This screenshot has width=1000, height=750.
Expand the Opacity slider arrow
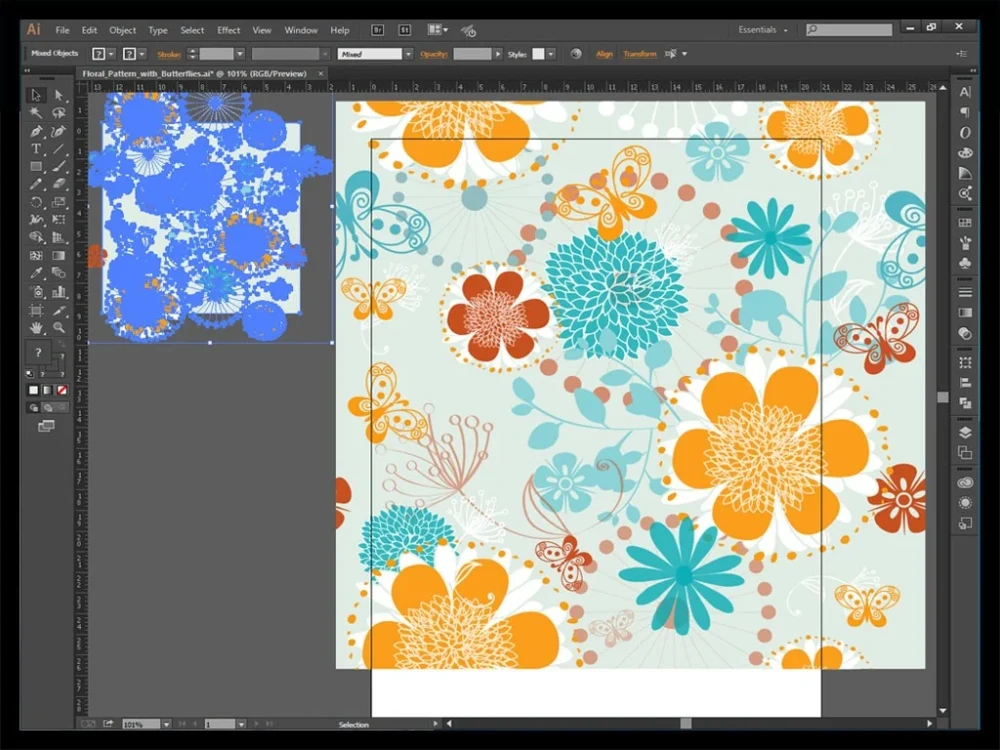click(x=498, y=54)
